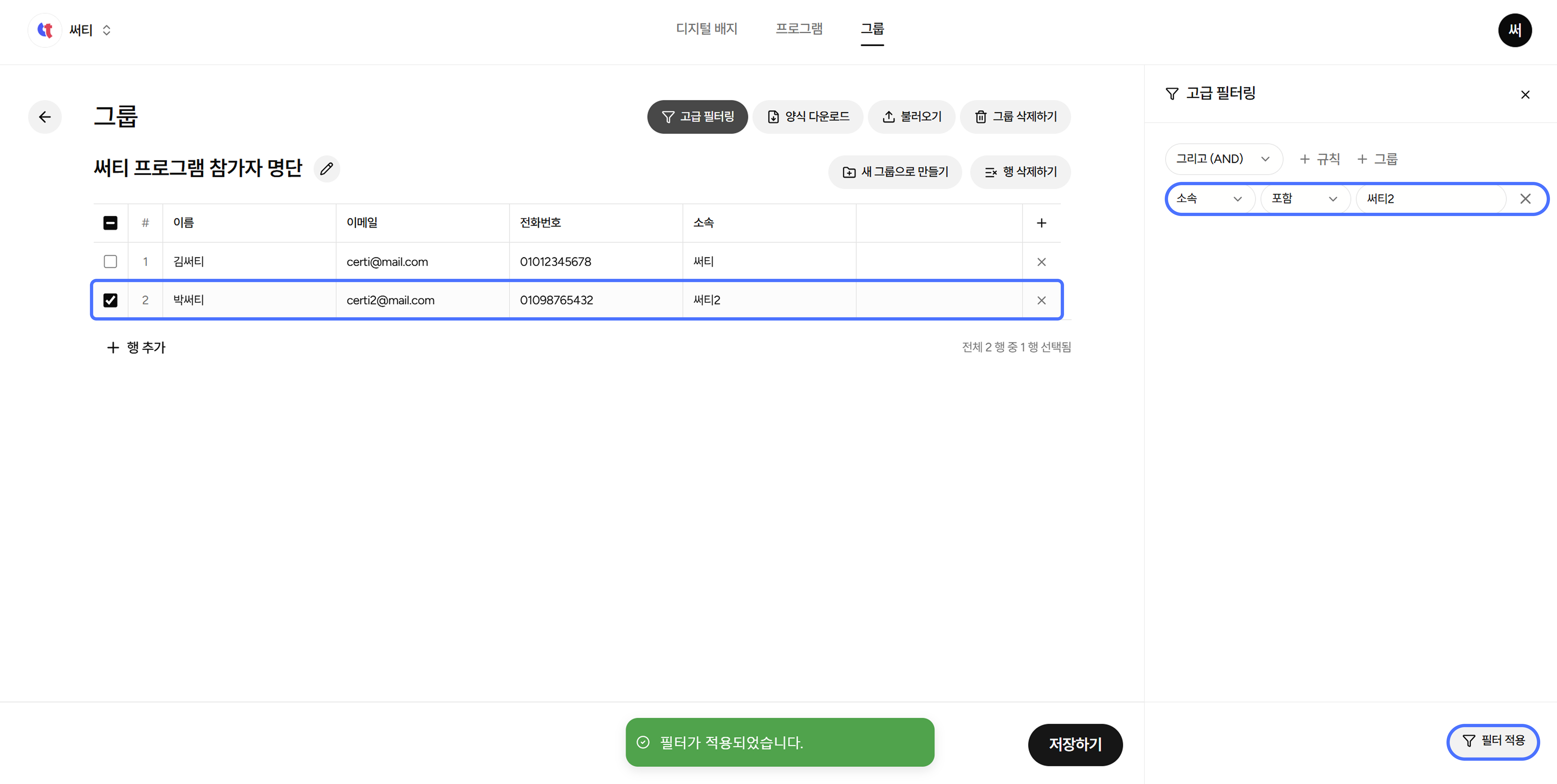Open the 포함 condition dropdown
This screenshot has width=1557, height=784.
point(1305,199)
